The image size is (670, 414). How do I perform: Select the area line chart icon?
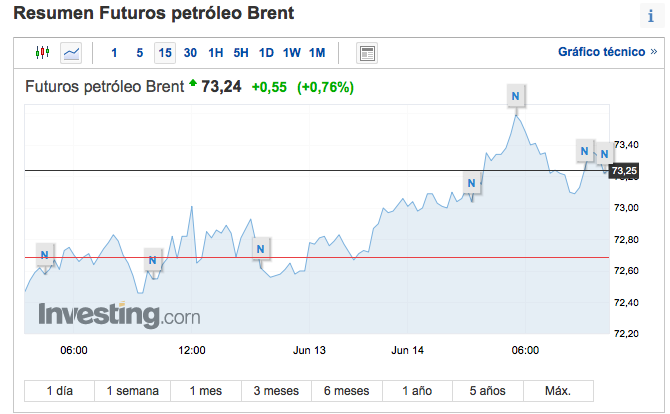coord(72,53)
